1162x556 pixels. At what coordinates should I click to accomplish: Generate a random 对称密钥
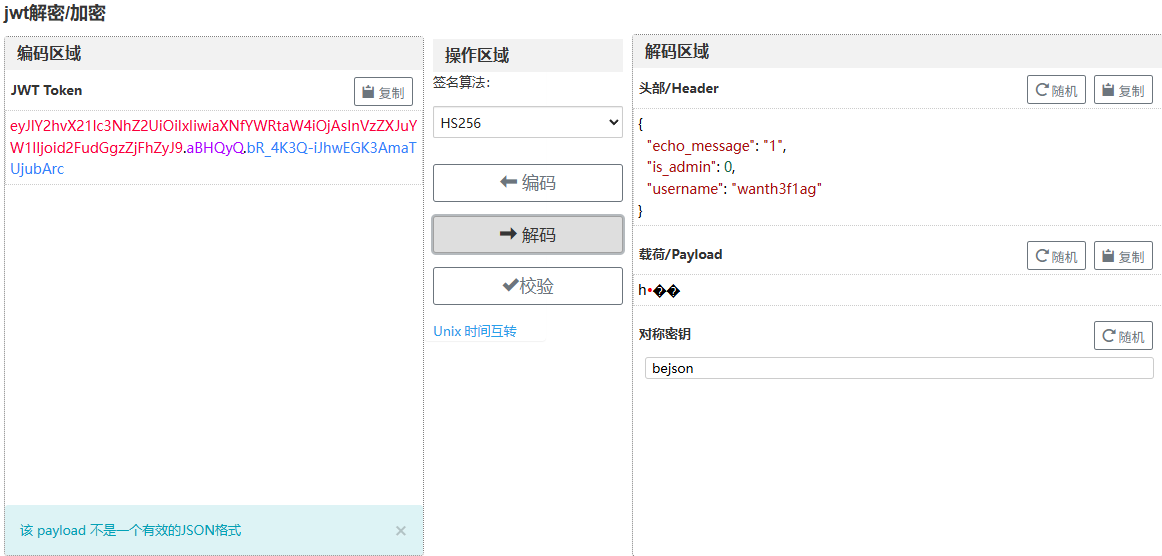coord(1123,336)
